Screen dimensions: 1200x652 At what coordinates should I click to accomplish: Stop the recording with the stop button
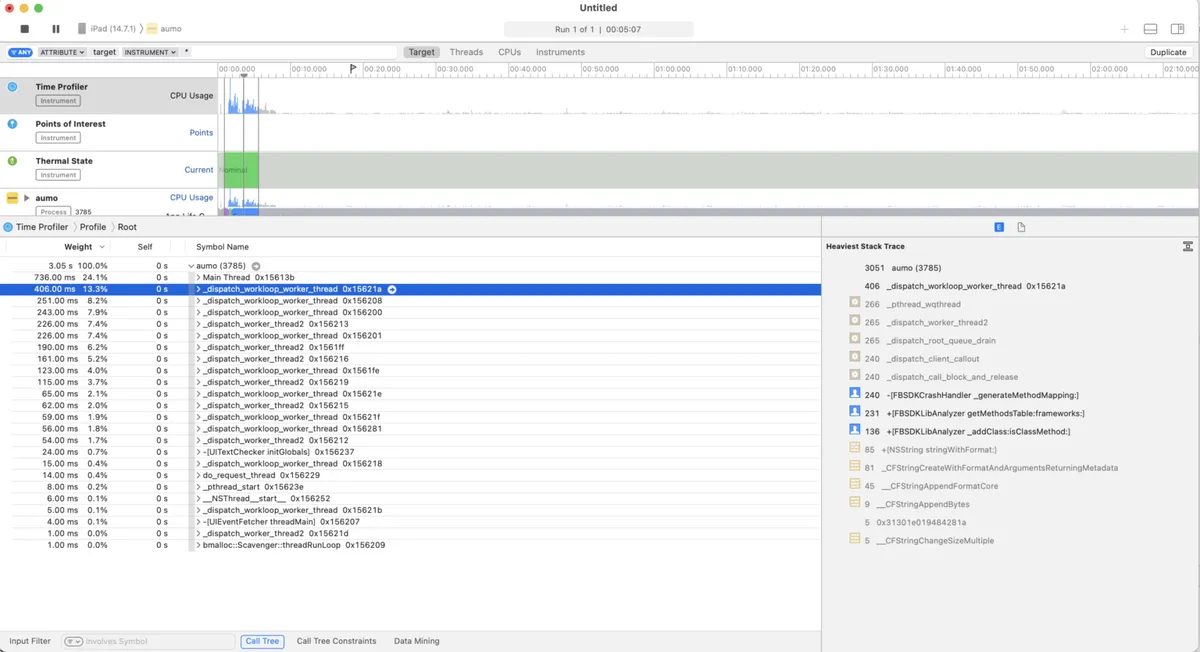click(25, 29)
